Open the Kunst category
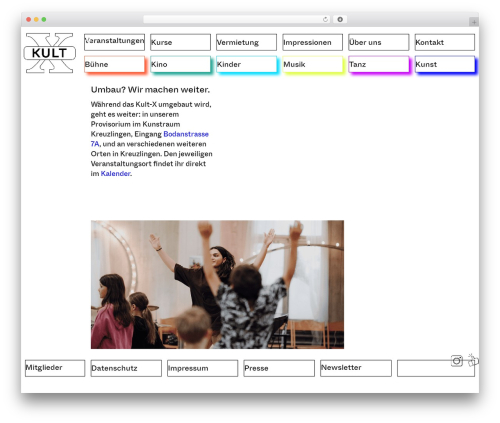 [x=445, y=64]
